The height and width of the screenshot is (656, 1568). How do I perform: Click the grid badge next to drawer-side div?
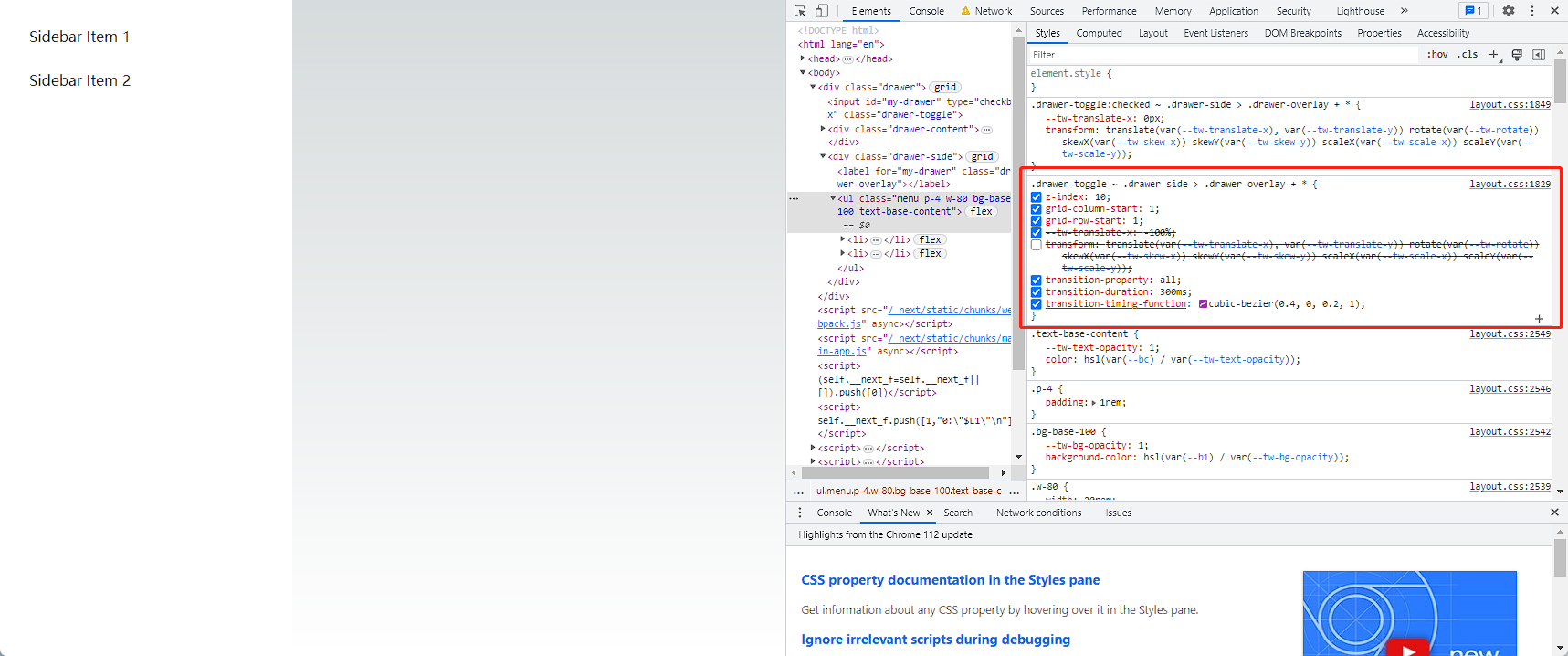tap(982, 157)
